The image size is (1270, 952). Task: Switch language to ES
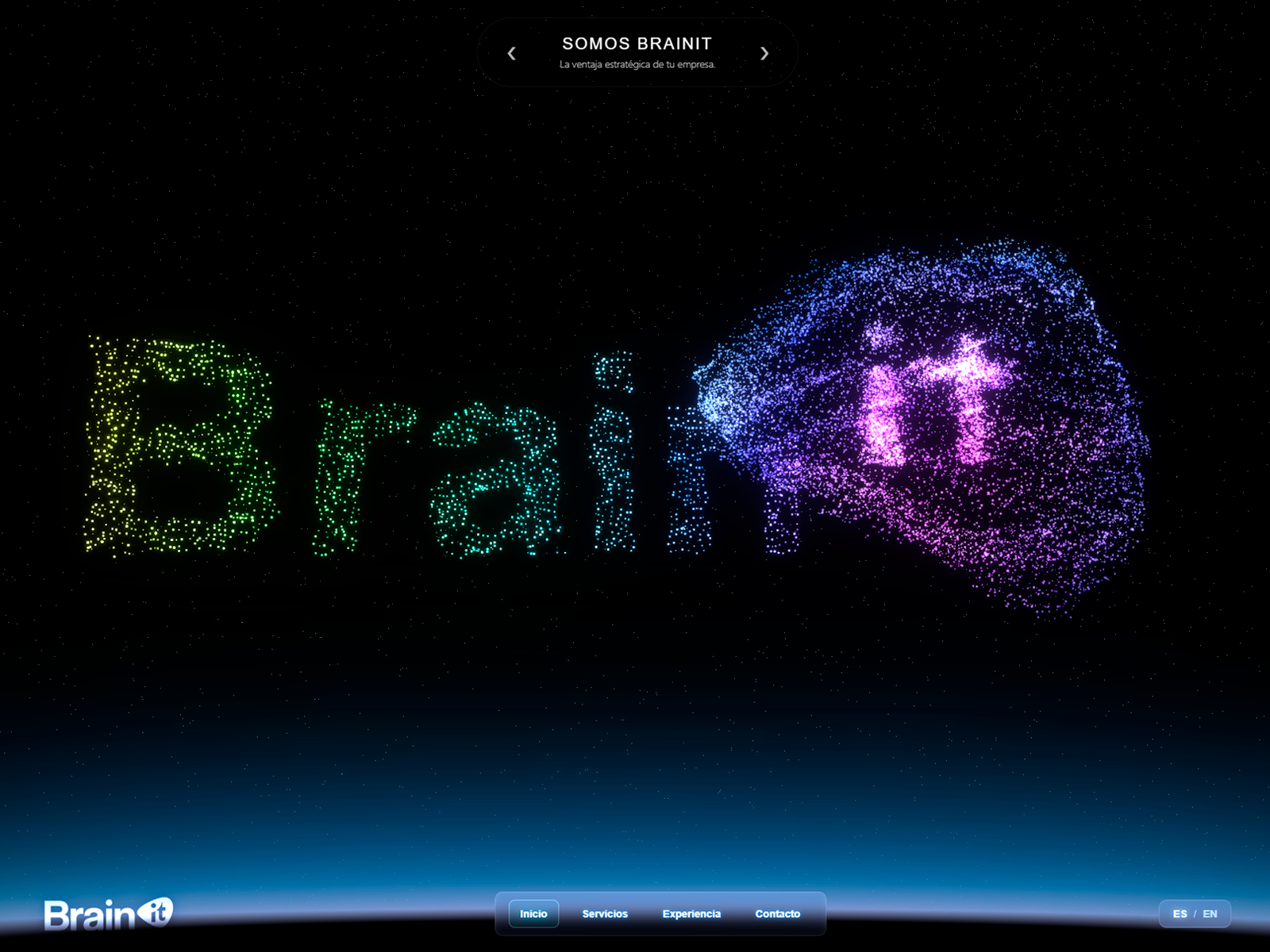pos(1180,914)
